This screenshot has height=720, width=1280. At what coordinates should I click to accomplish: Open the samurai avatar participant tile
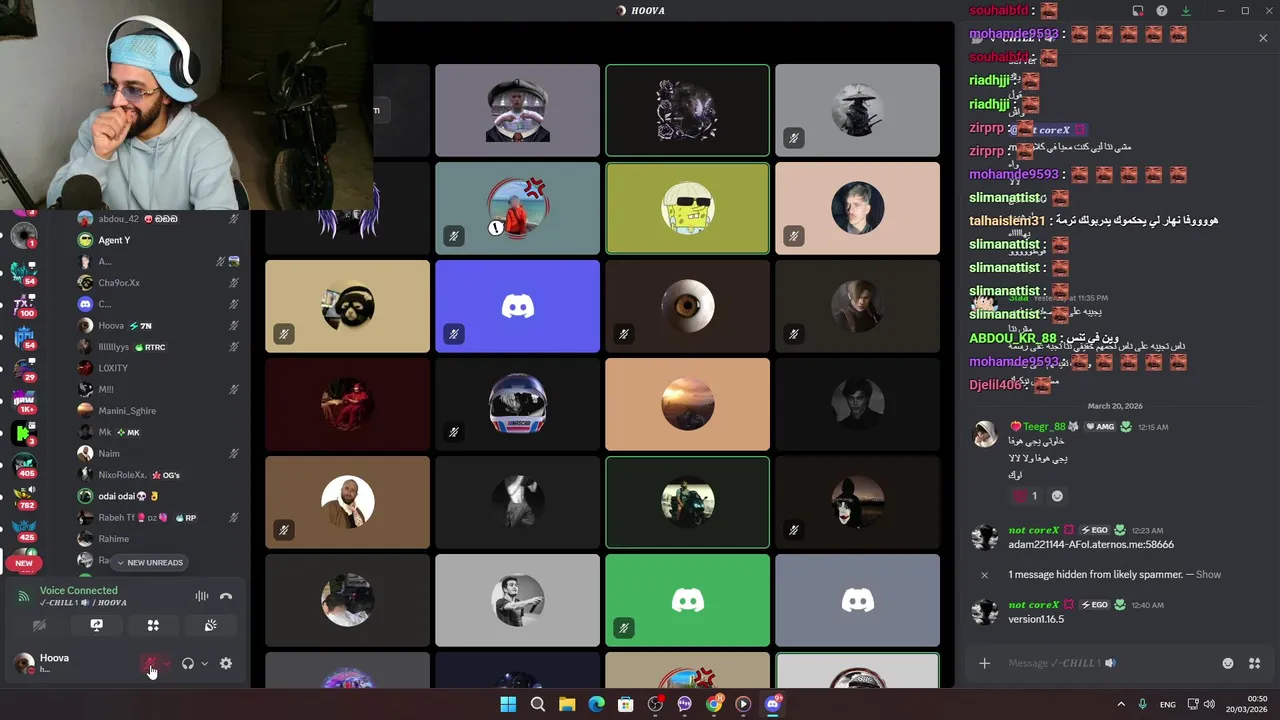pyautogui.click(x=857, y=110)
